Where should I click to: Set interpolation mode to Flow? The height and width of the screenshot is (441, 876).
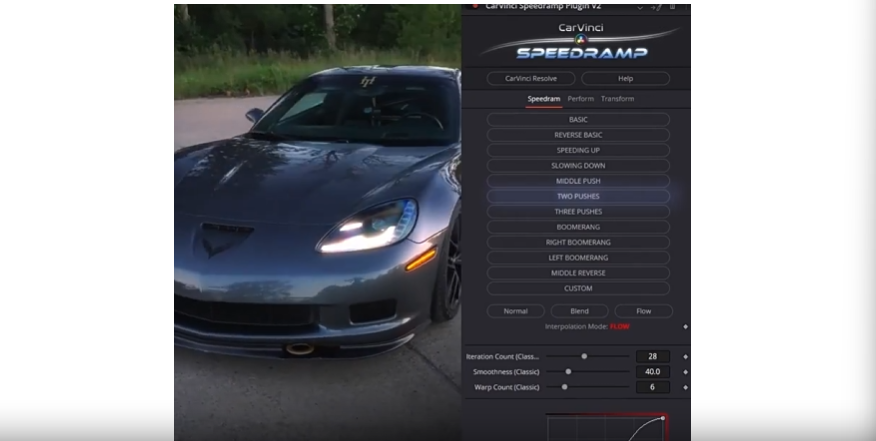coord(642,311)
